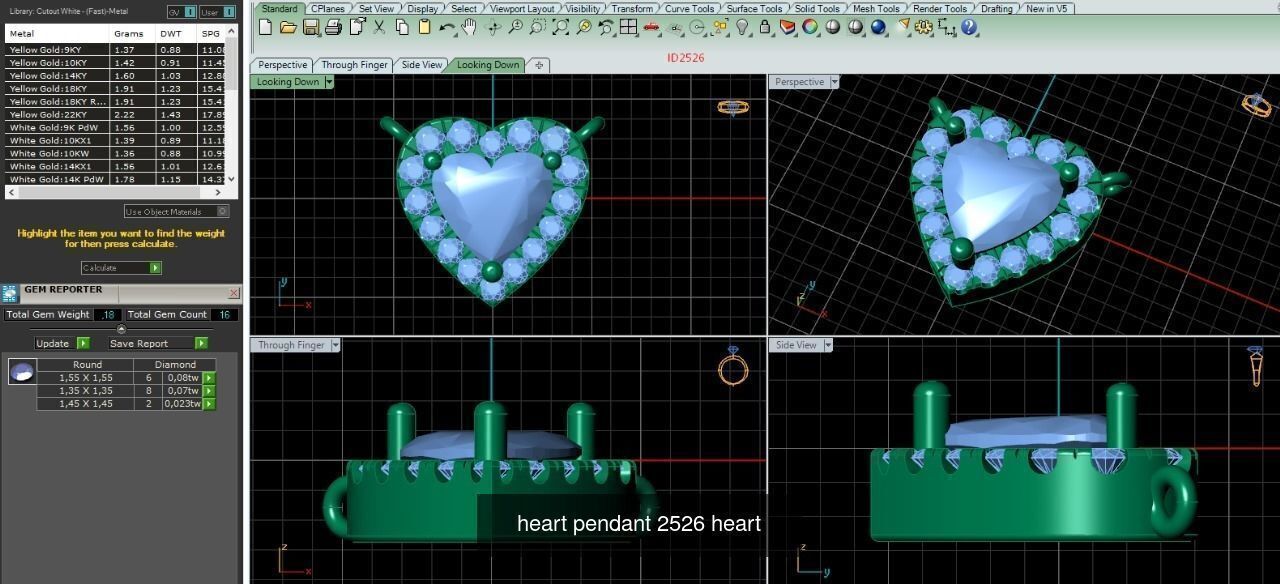Switch to the Drafting toolbar tab

pyautogui.click(x=996, y=8)
